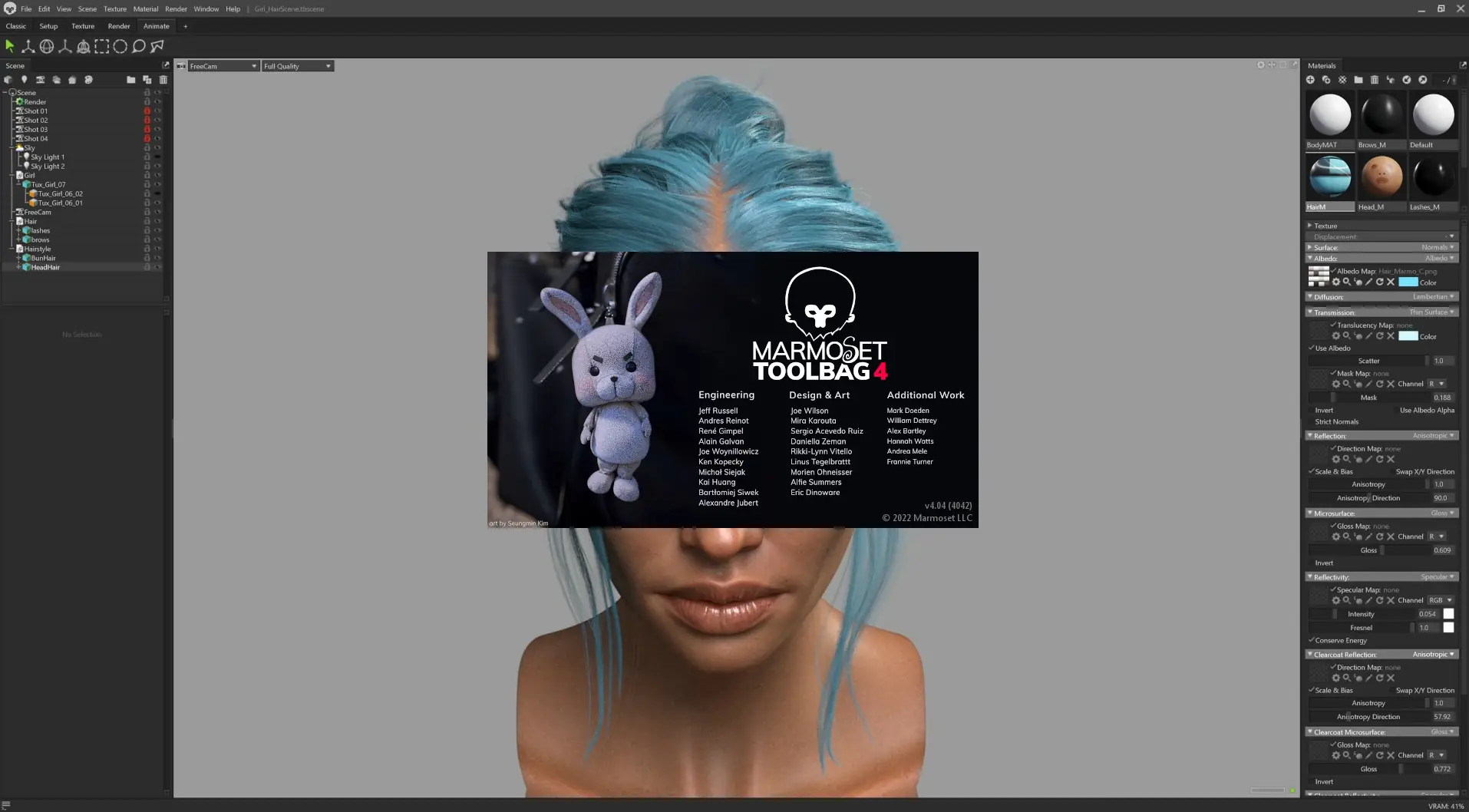This screenshot has height=812, width=1469.
Task: Open the Full Quality dropdown
Action: click(297, 66)
